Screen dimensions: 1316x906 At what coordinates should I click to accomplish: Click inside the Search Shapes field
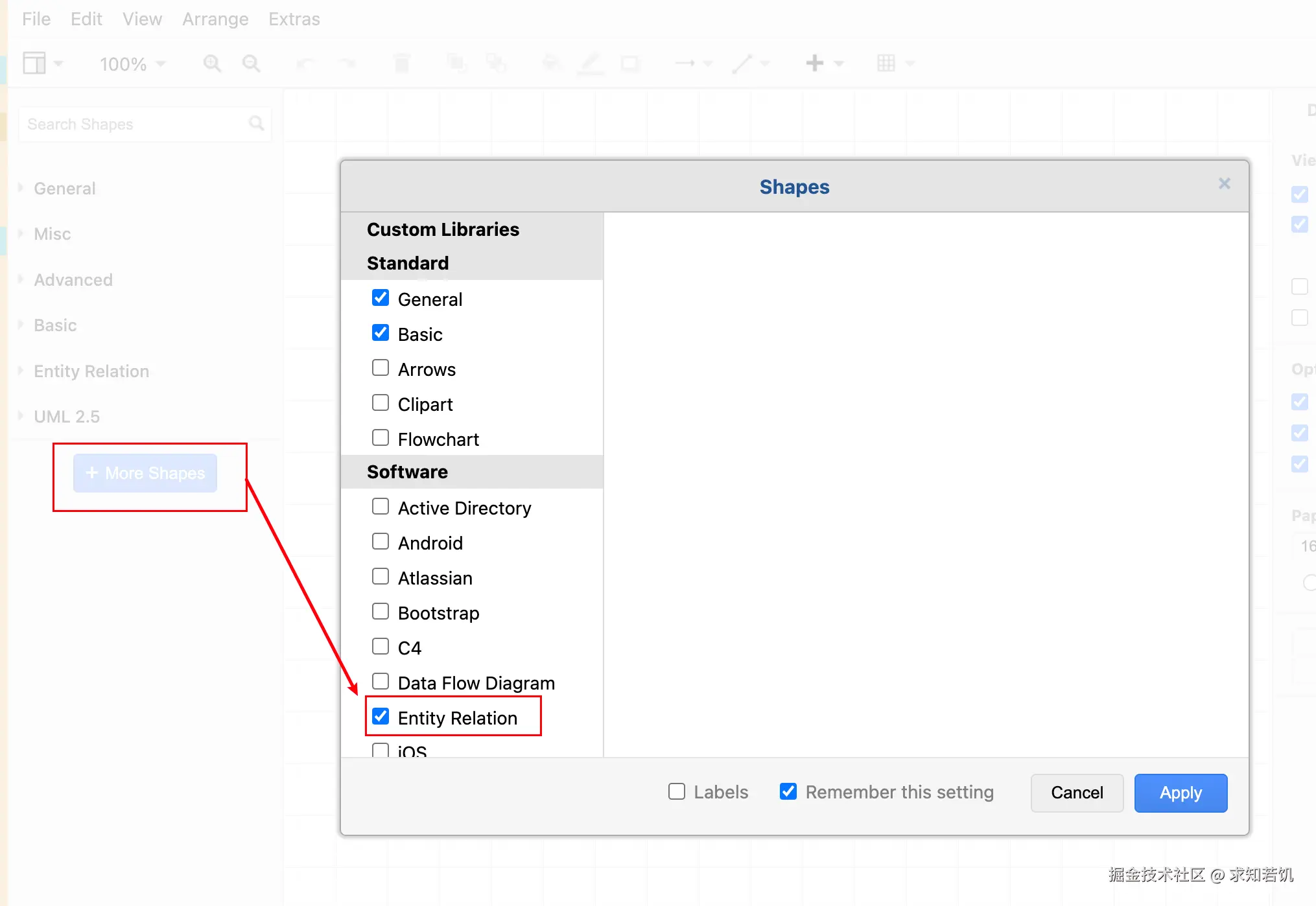(x=130, y=124)
